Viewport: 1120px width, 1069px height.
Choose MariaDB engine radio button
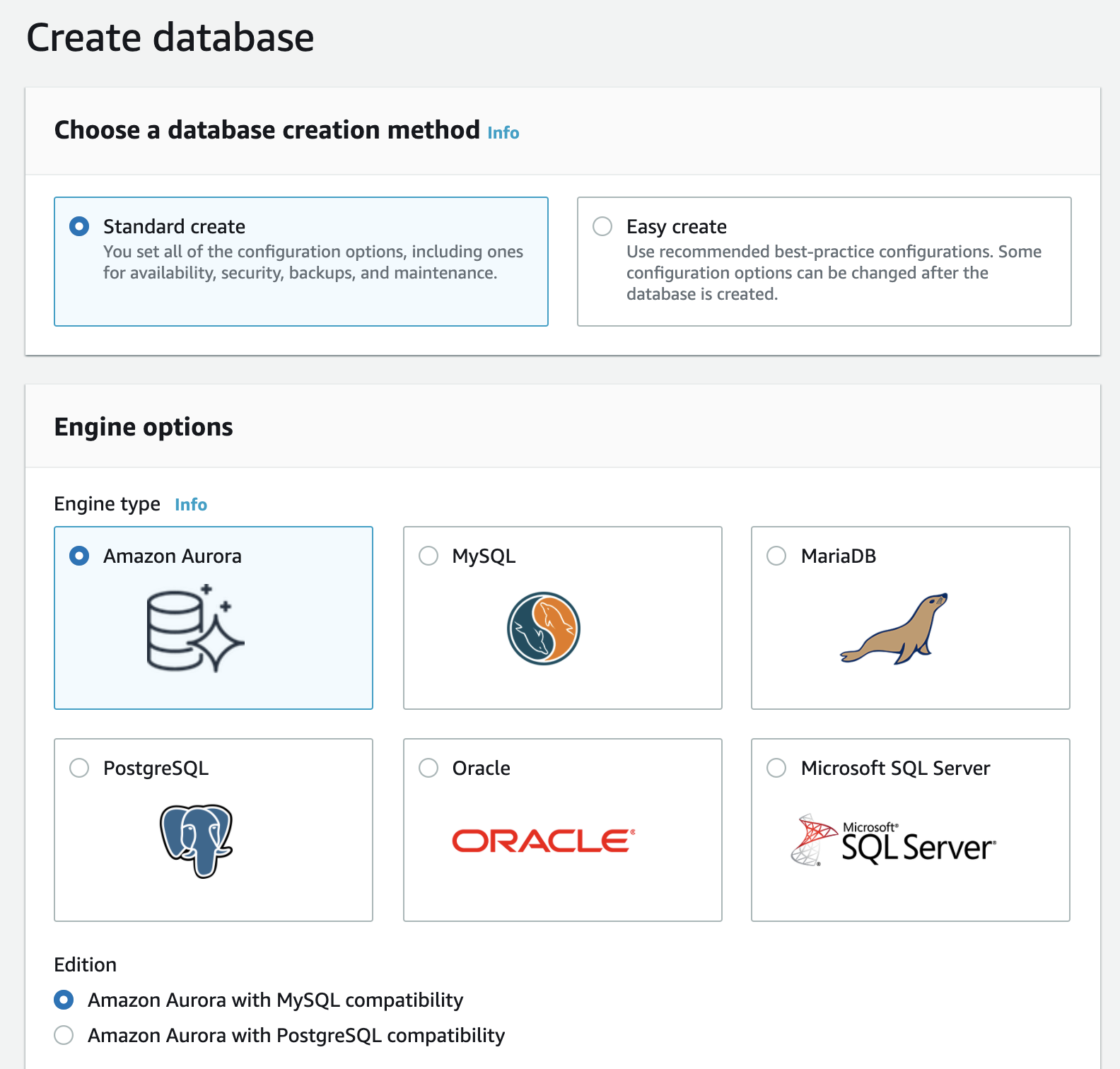[x=776, y=556]
